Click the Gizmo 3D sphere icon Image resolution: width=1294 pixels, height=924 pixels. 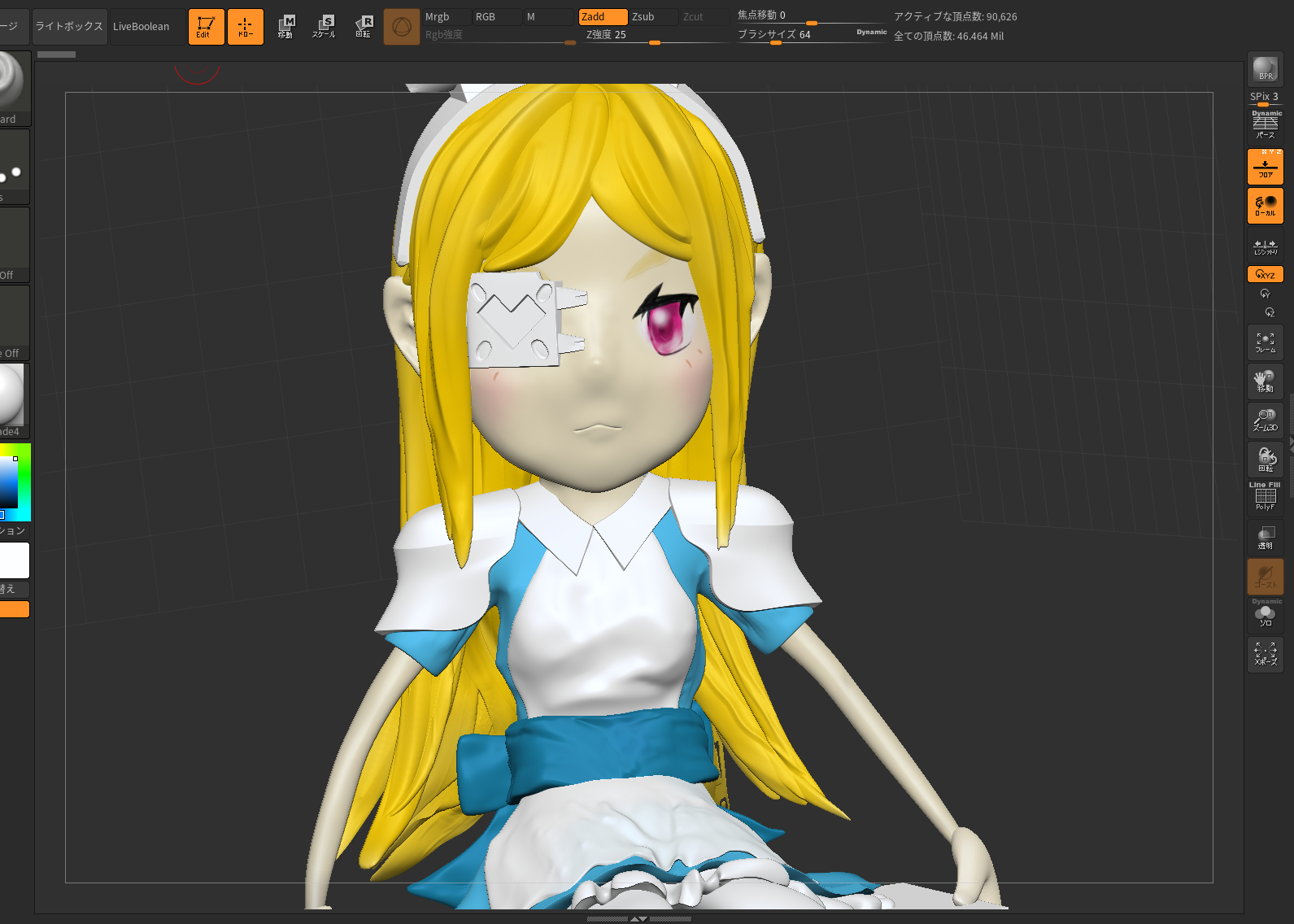402,27
